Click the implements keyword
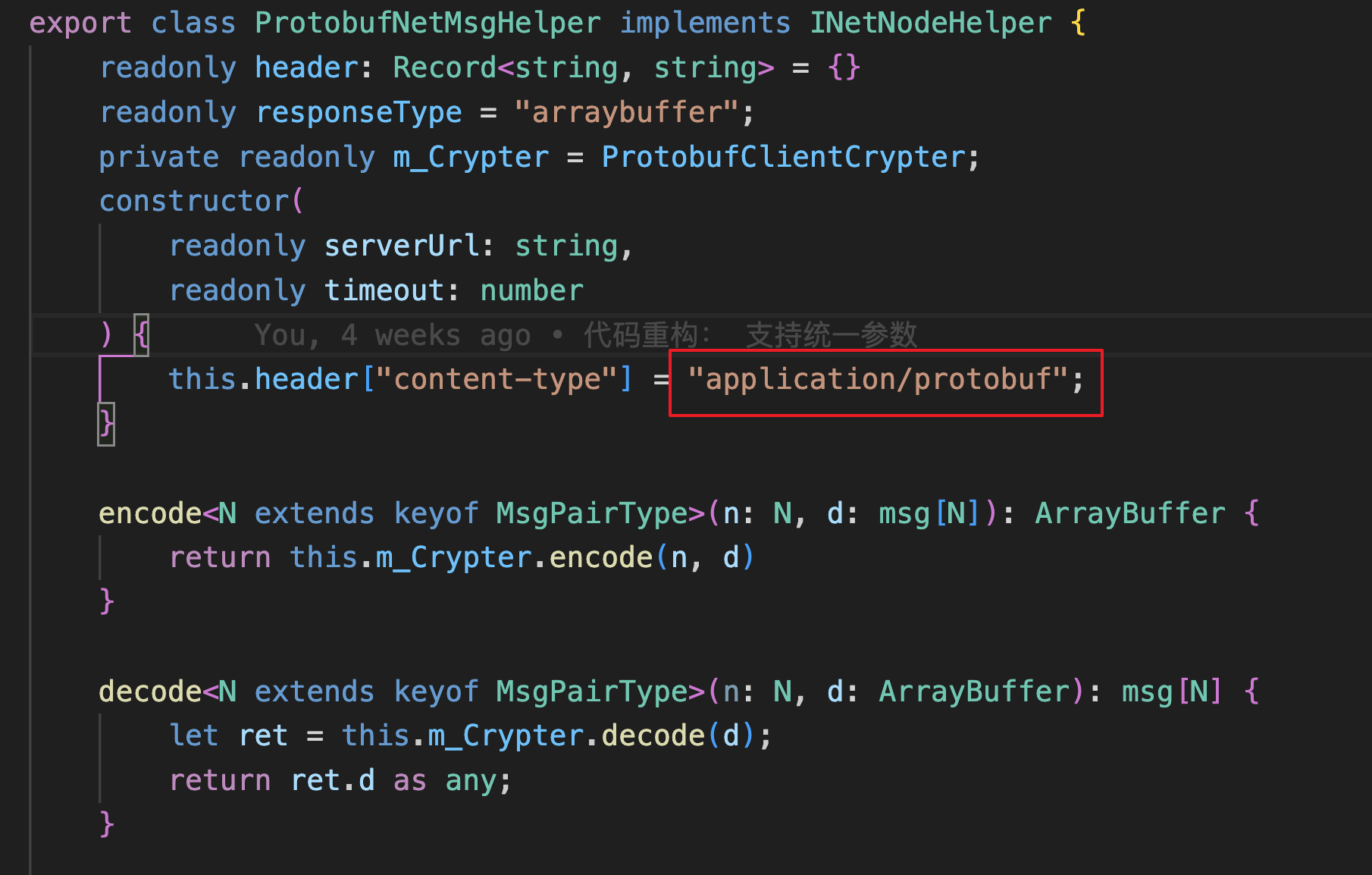This screenshot has width=1372, height=875. coord(705,23)
